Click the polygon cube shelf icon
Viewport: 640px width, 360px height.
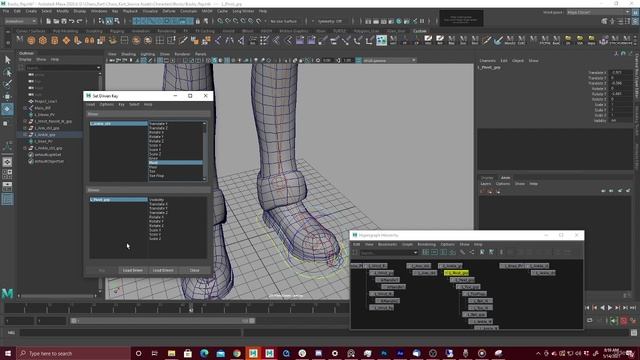pyautogui.click(x=43, y=40)
